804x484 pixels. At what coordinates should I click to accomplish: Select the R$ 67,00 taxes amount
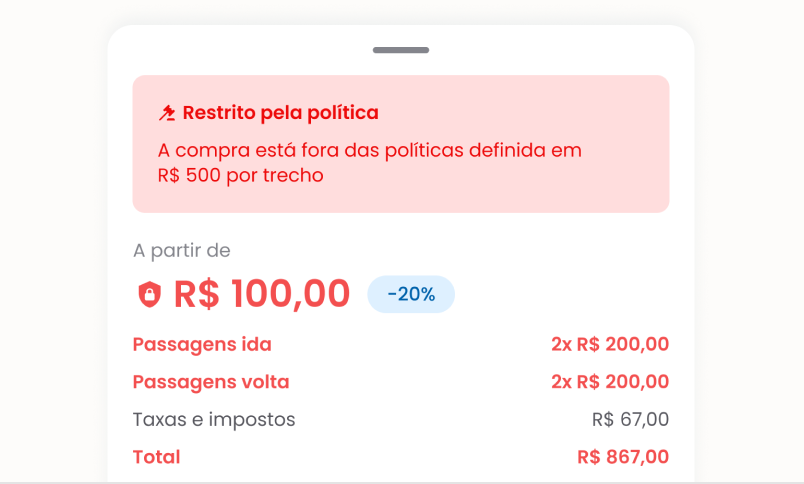point(630,419)
